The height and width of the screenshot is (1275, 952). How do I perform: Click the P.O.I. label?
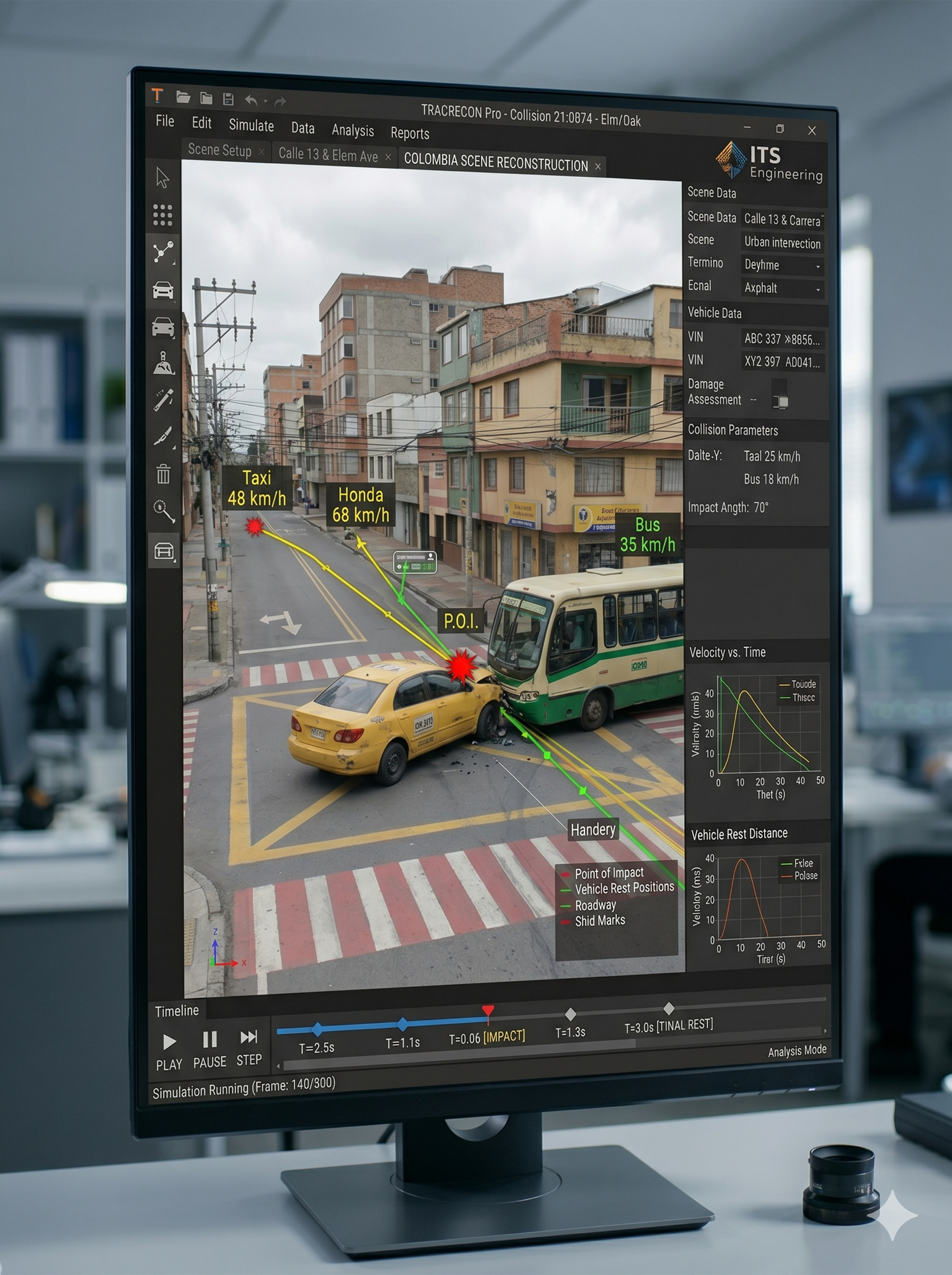(461, 621)
